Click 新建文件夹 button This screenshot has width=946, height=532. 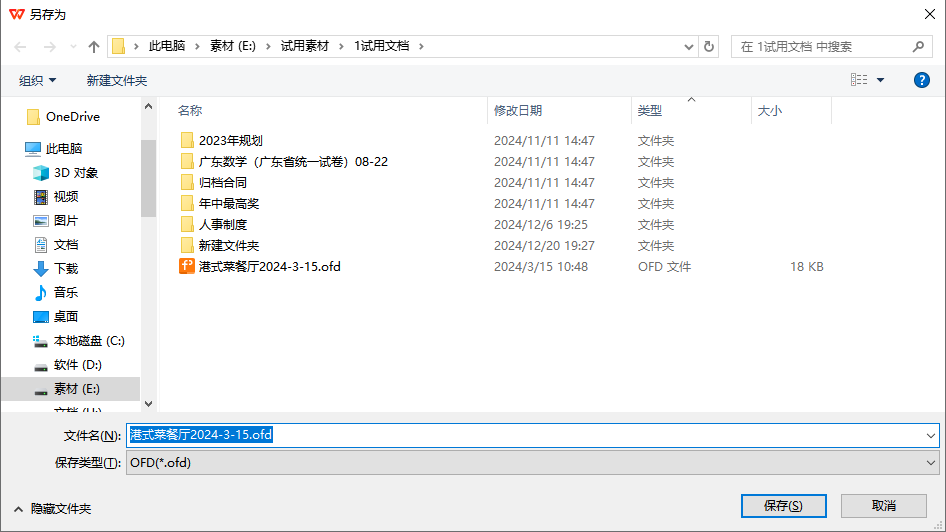point(116,80)
